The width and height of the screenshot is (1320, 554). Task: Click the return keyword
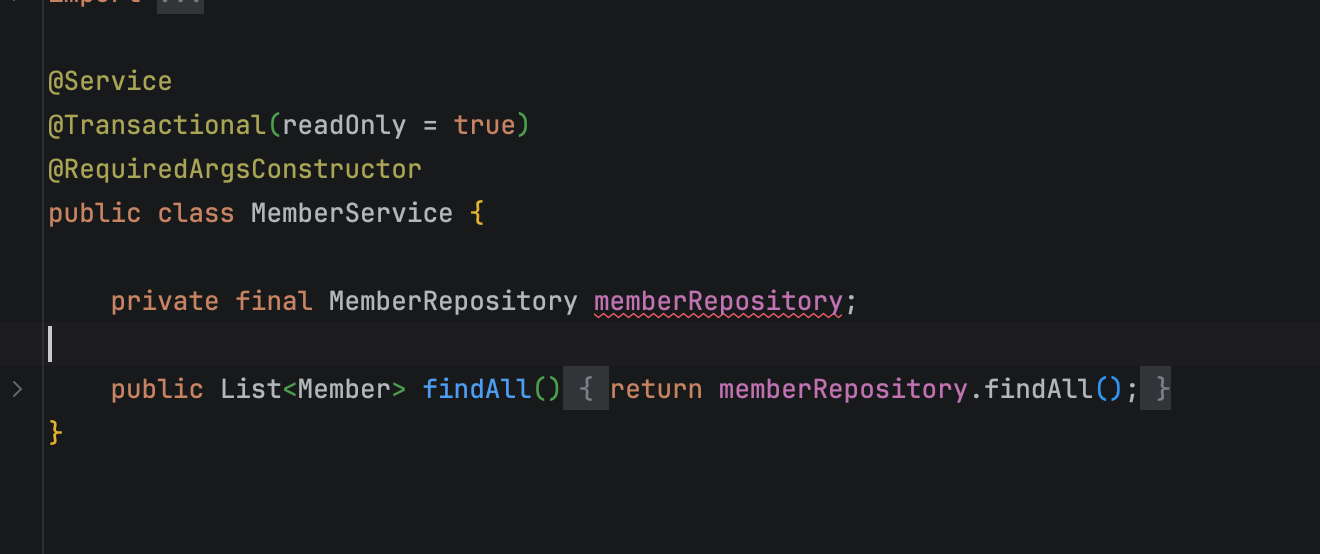click(x=656, y=389)
